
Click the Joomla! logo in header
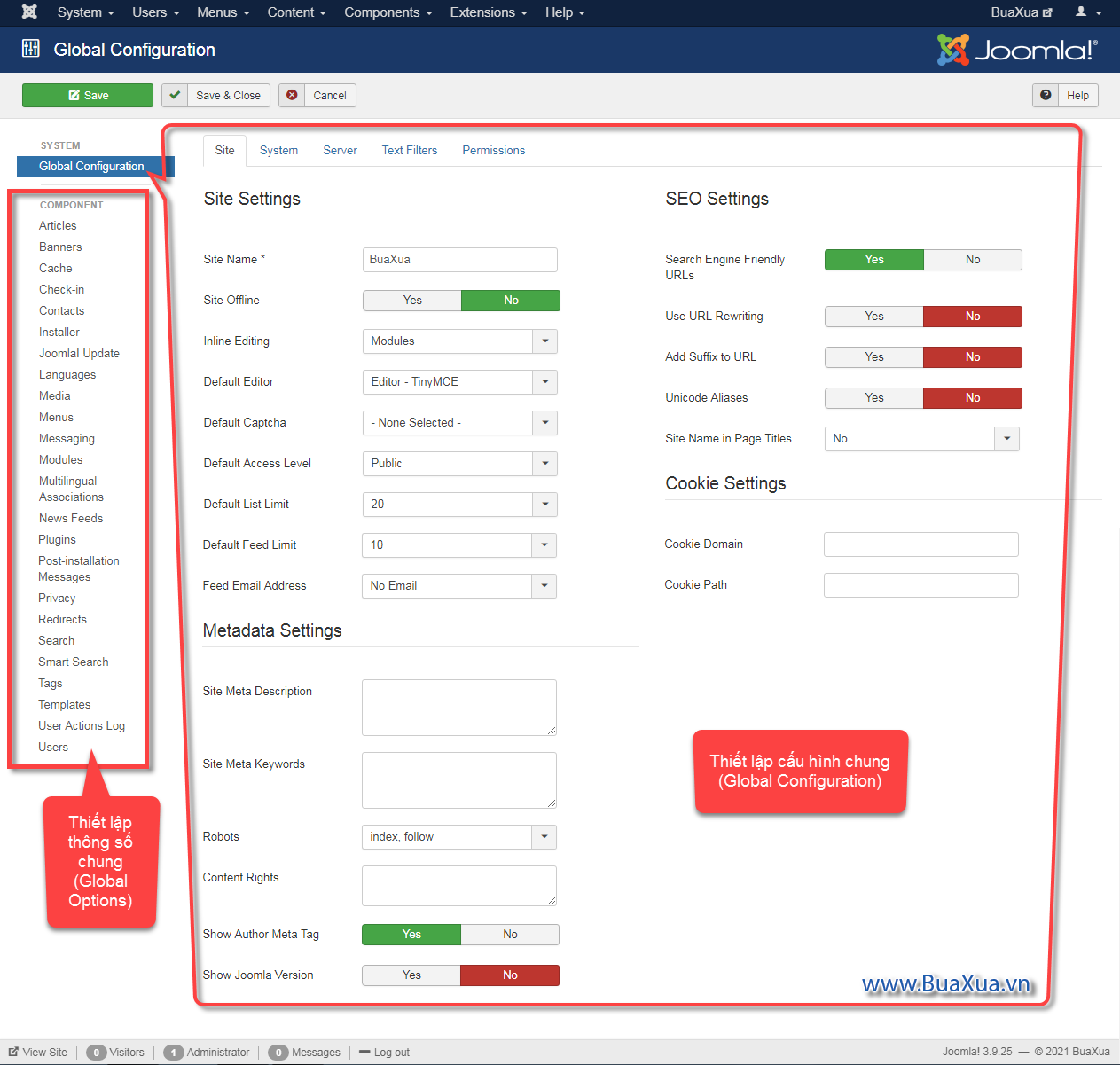[1017, 50]
